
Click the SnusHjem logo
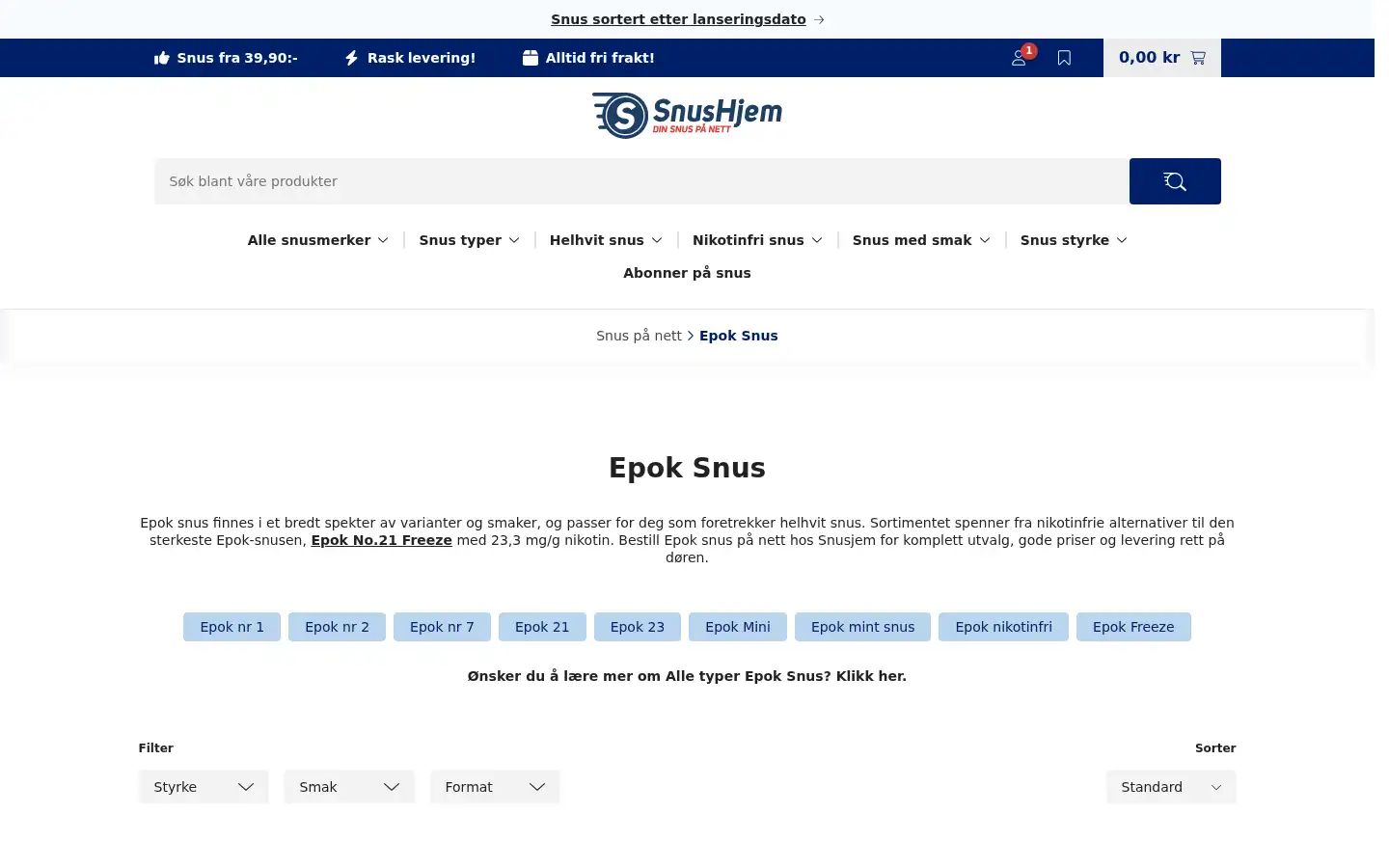tap(687, 116)
